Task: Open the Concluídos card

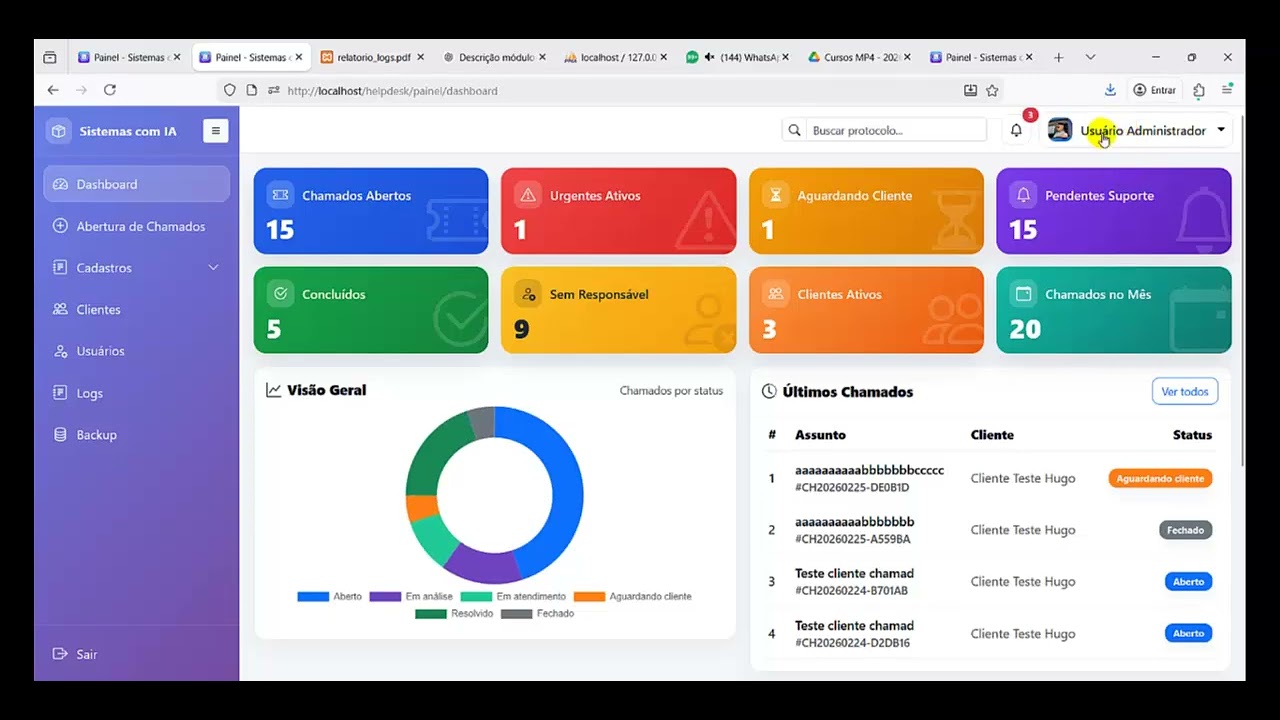Action: pyautogui.click(x=371, y=310)
